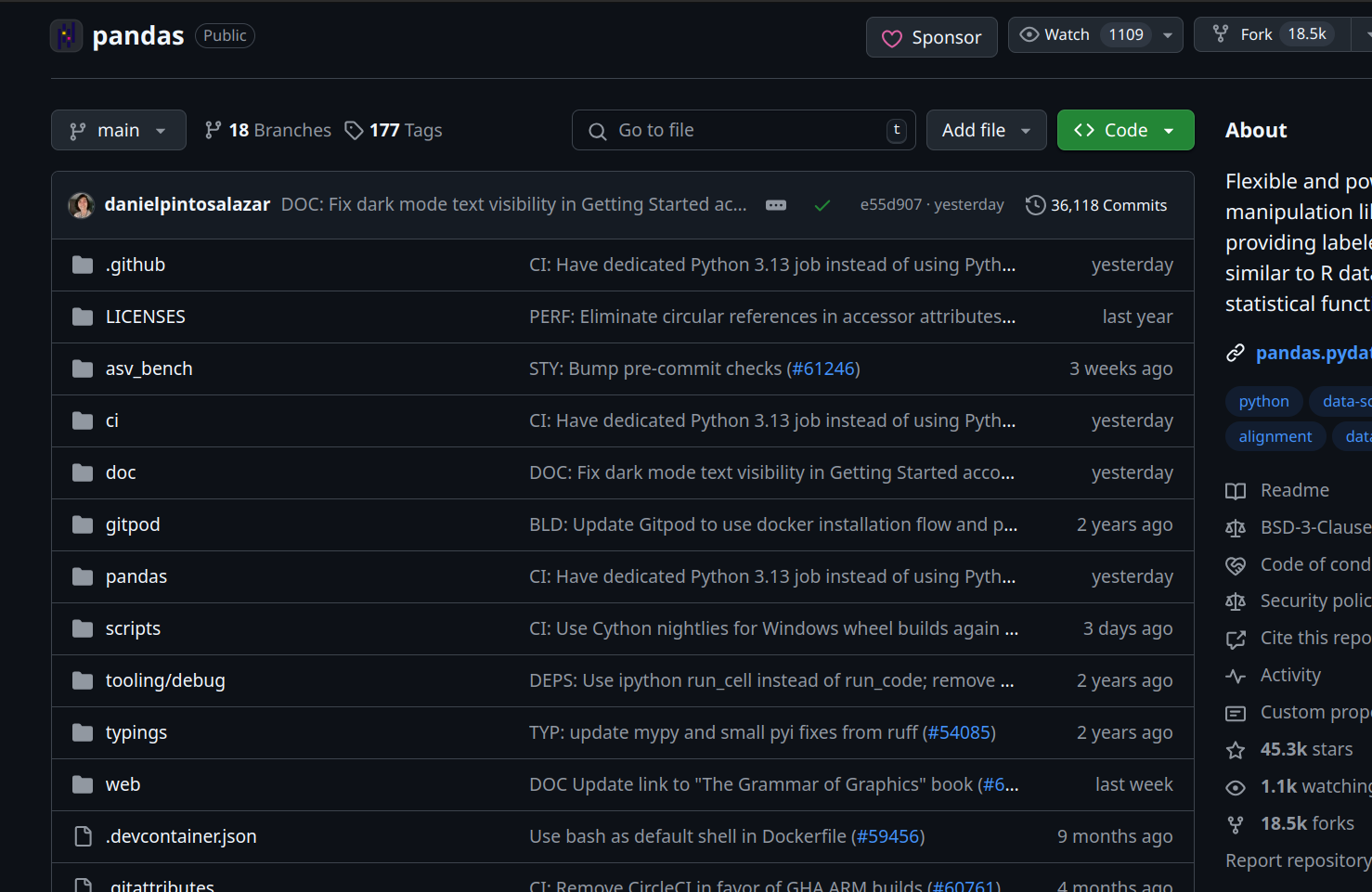Image resolution: width=1372 pixels, height=892 pixels.
Task: Open pull request #54085 link
Action: pos(959,732)
